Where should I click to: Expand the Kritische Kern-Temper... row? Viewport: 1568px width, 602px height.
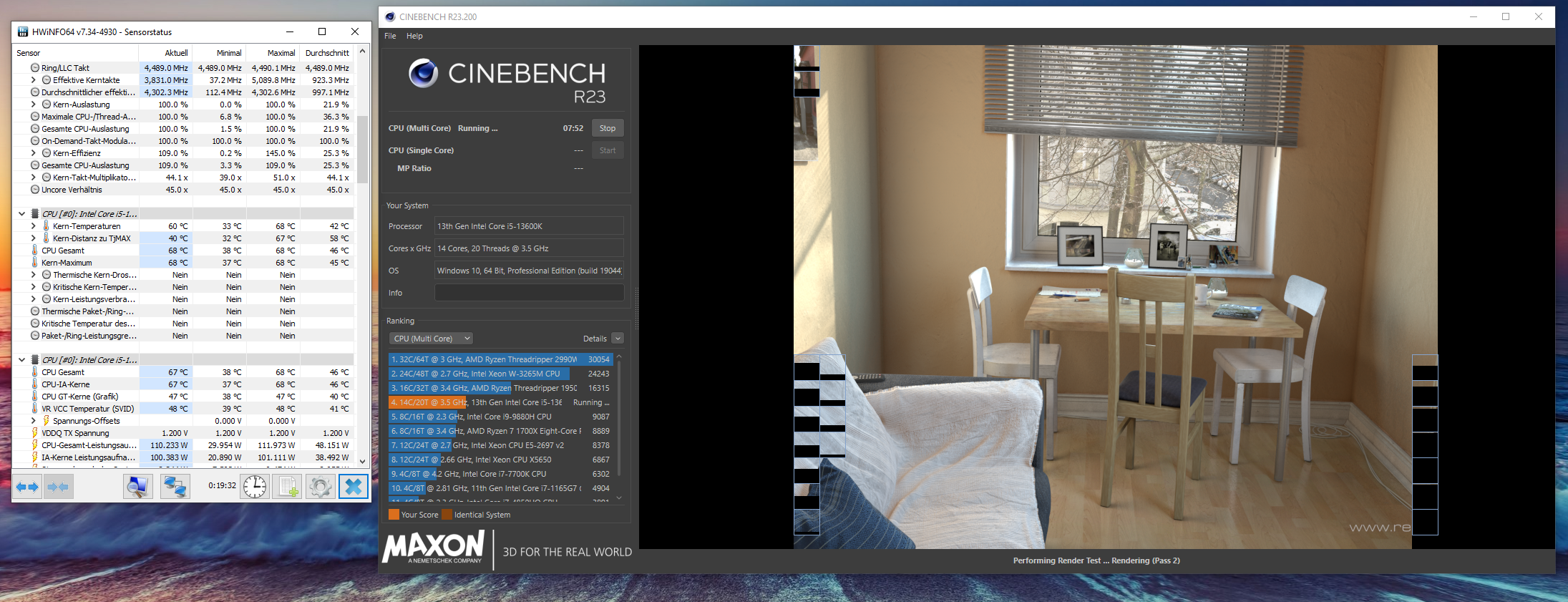point(34,287)
